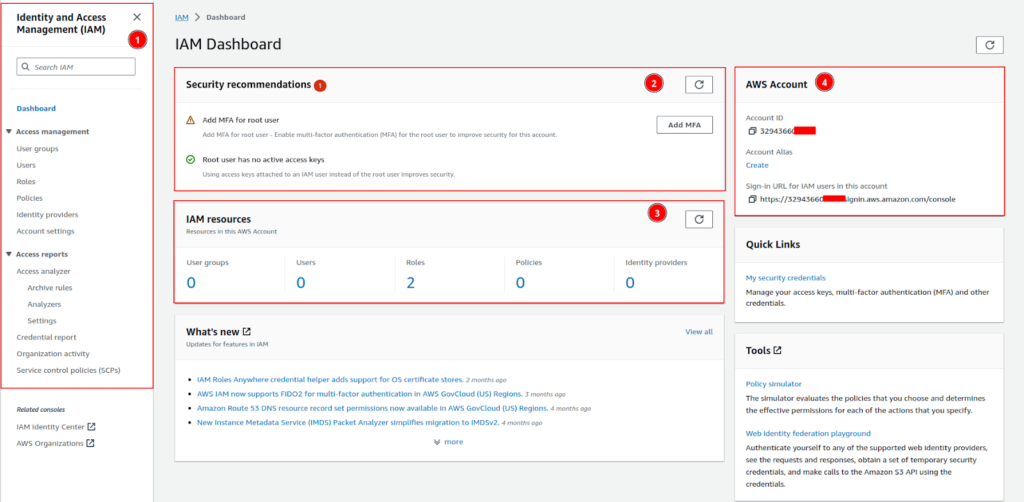Click the Quick Links heading
This screenshot has height=502, width=1024.
pos(773,244)
